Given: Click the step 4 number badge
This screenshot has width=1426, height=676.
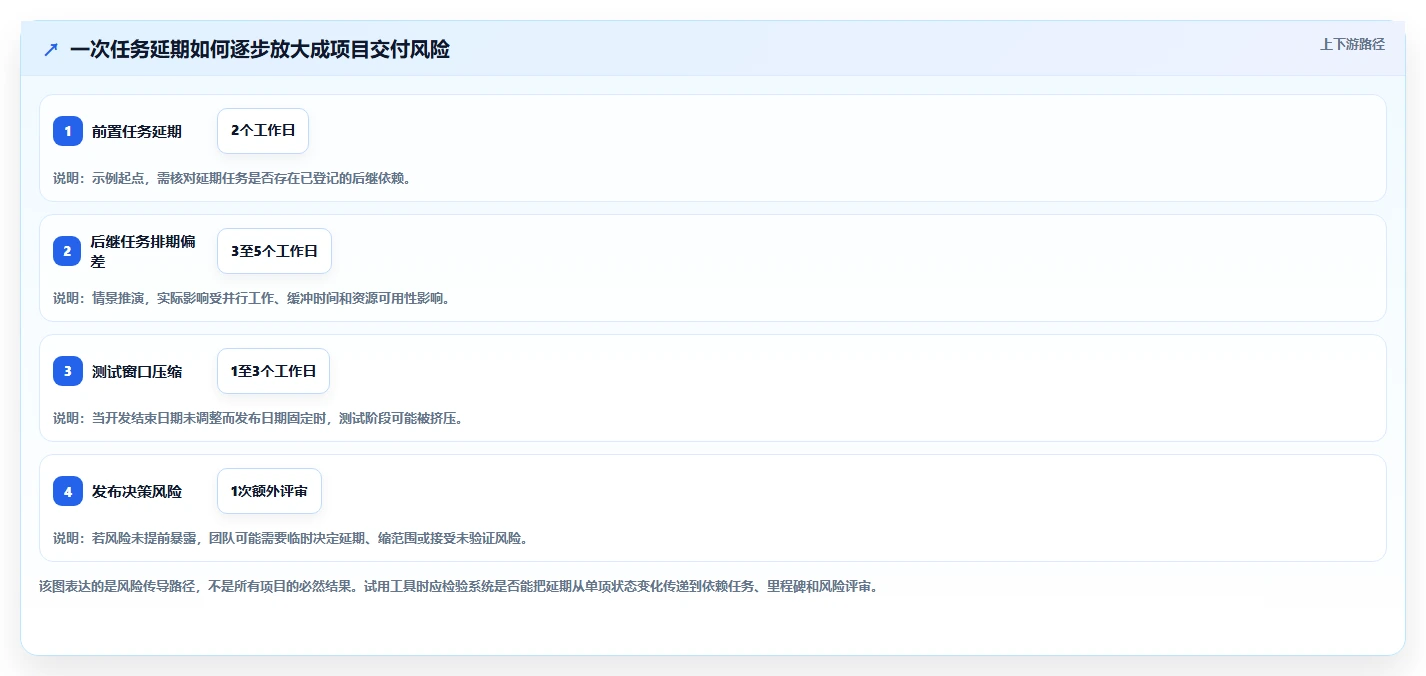Looking at the screenshot, I should tap(68, 491).
